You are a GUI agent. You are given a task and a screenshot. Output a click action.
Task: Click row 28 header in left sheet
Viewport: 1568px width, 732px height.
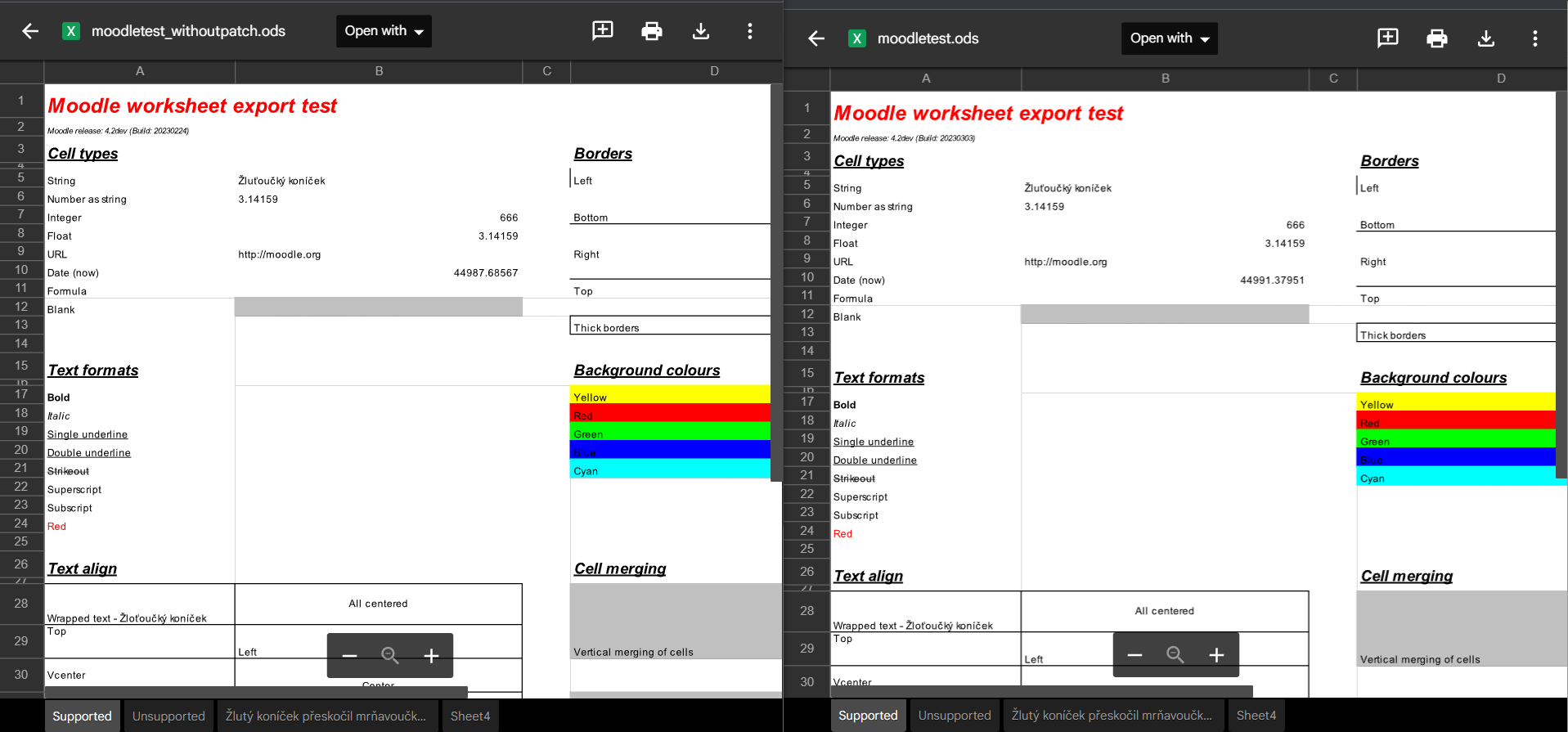pyautogui.click(x=21, y=604)
